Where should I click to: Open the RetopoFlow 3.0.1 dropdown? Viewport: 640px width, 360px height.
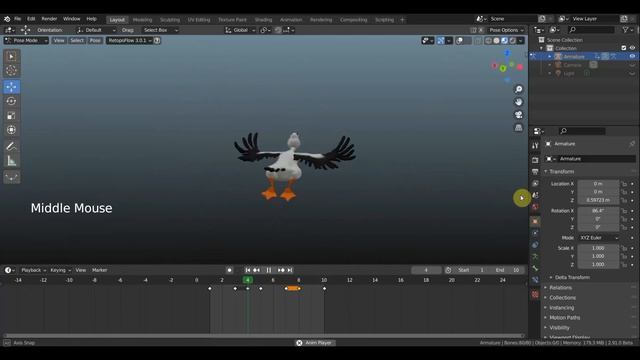point(129,40)
